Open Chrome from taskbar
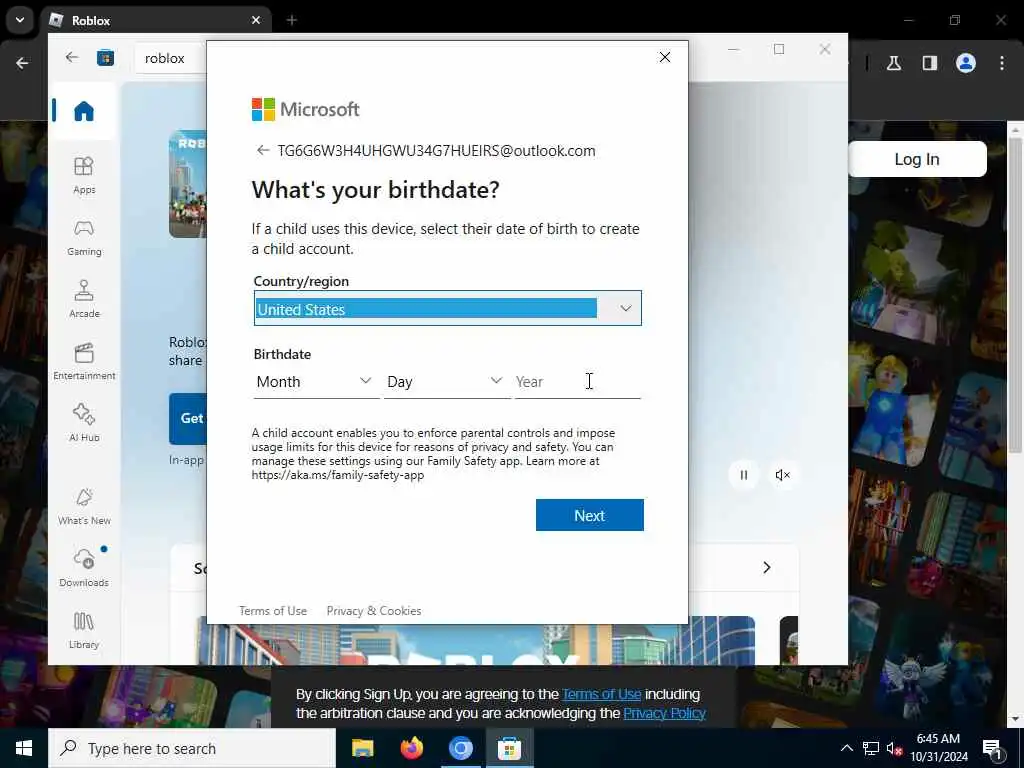This screenshot has width=1024, height=768. point(460,748)
